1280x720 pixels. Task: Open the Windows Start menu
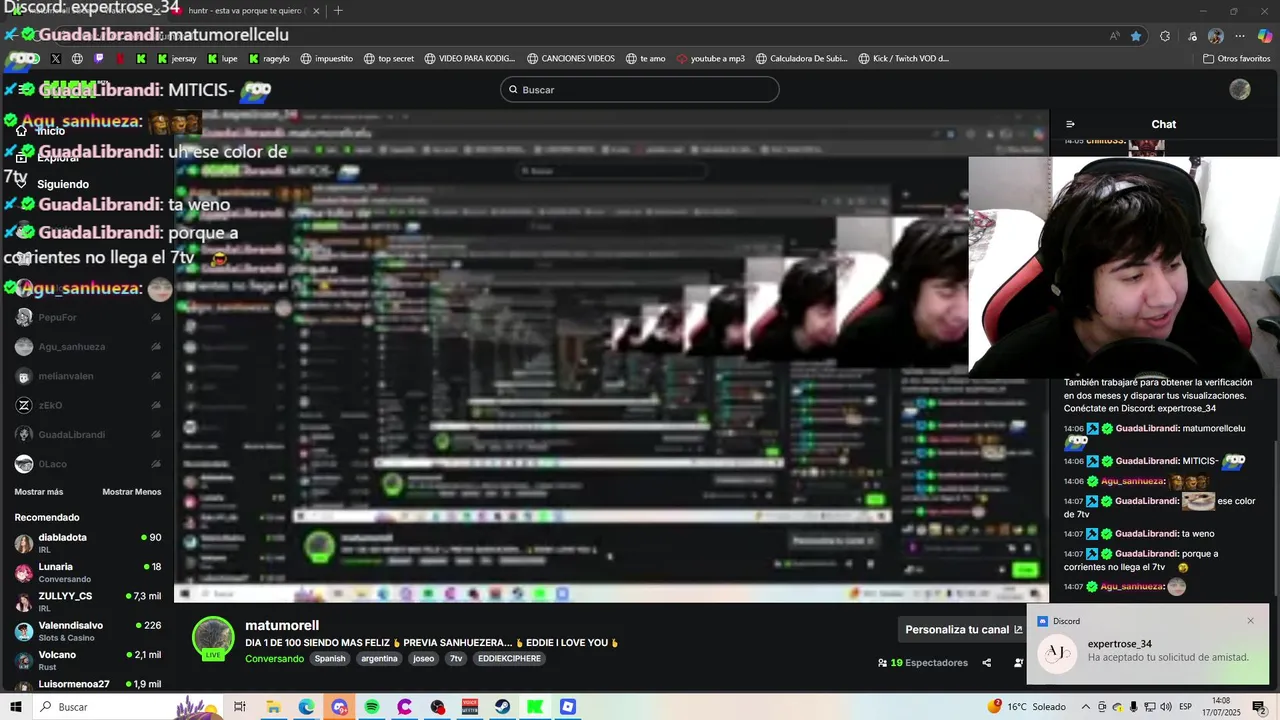coord(15,707)
